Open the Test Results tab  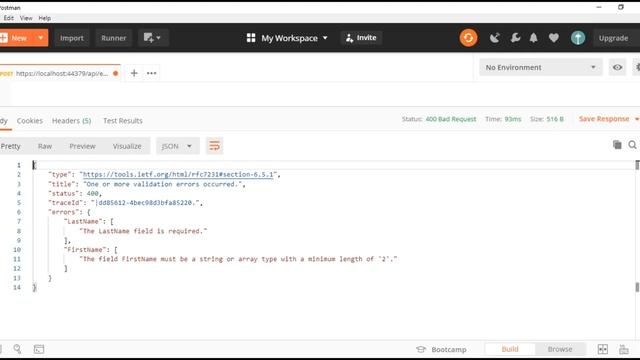123,121
